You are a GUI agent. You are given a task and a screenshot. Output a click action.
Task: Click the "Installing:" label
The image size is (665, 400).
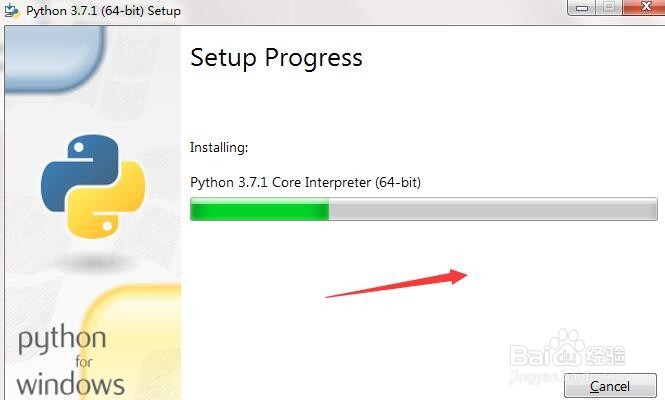click(218, 148)
